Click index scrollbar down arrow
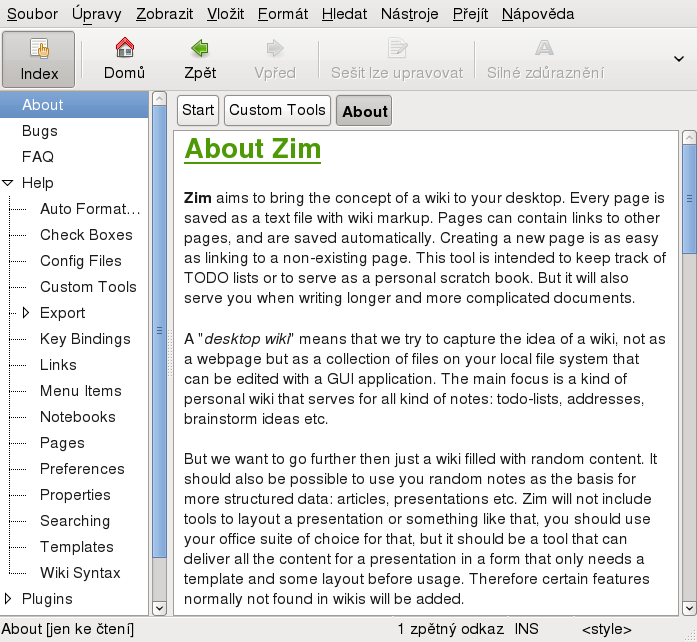Viewport: 697px width, 642px height. [159, 608]
